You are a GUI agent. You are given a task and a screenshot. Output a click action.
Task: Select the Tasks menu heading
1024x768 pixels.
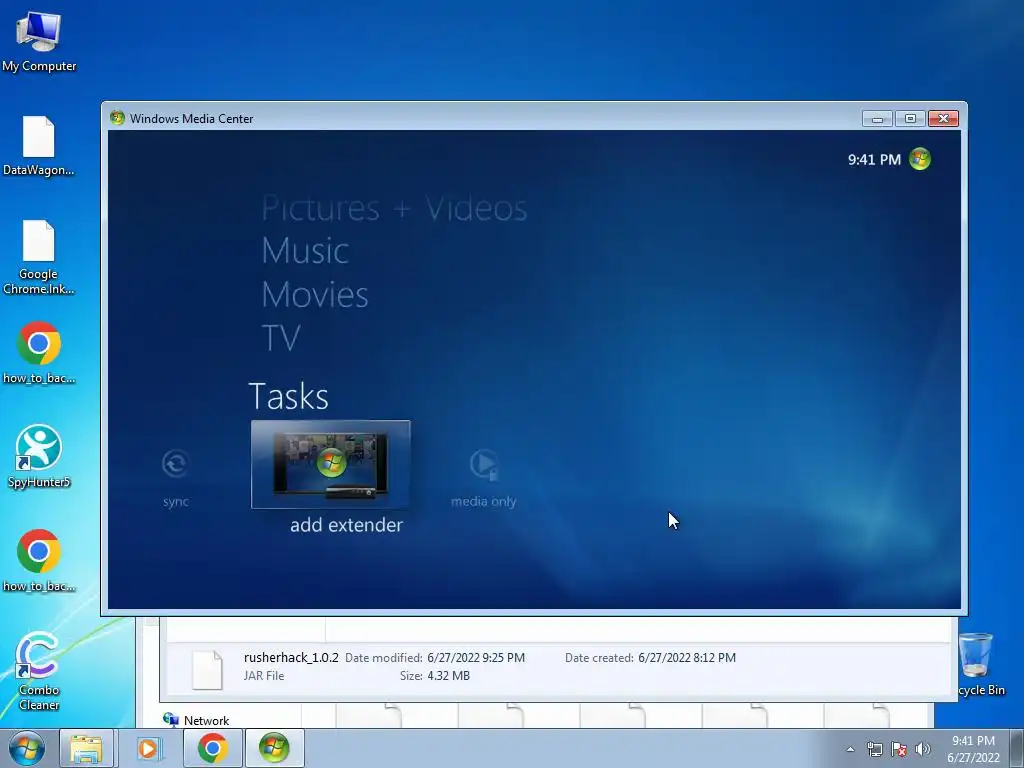pyautogui.click(x=289, y=396)
